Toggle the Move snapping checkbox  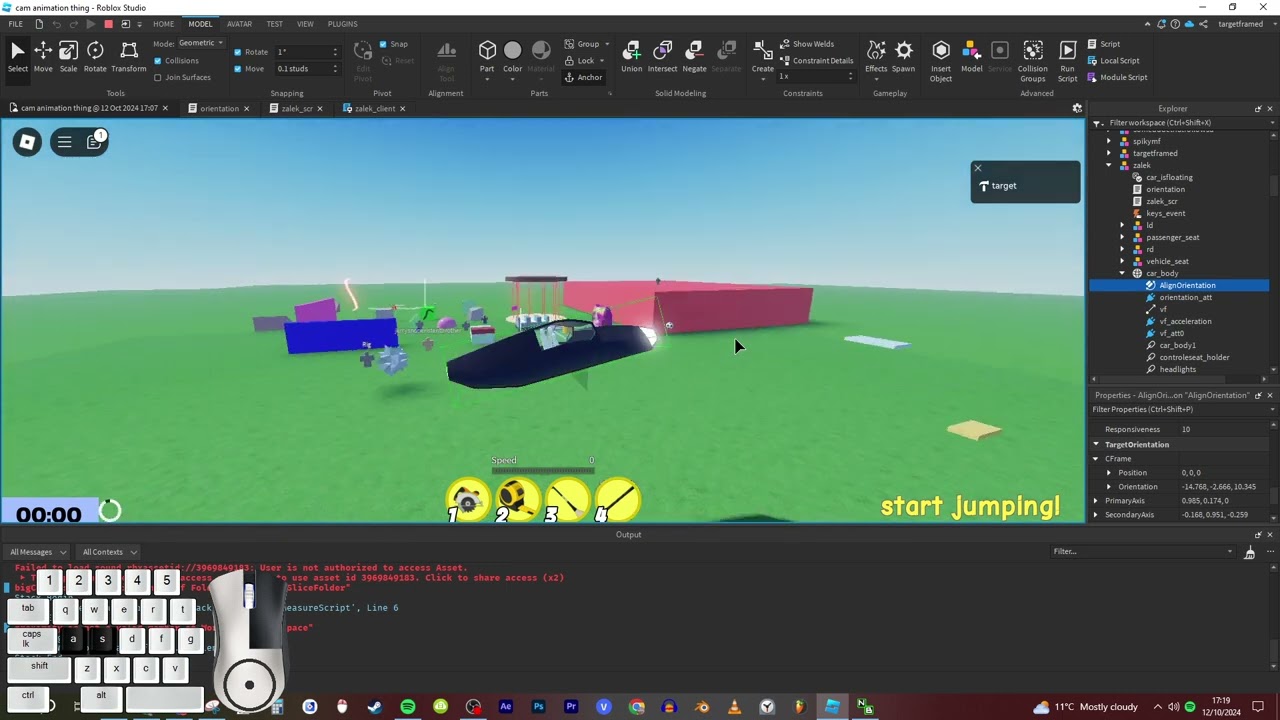238,69
